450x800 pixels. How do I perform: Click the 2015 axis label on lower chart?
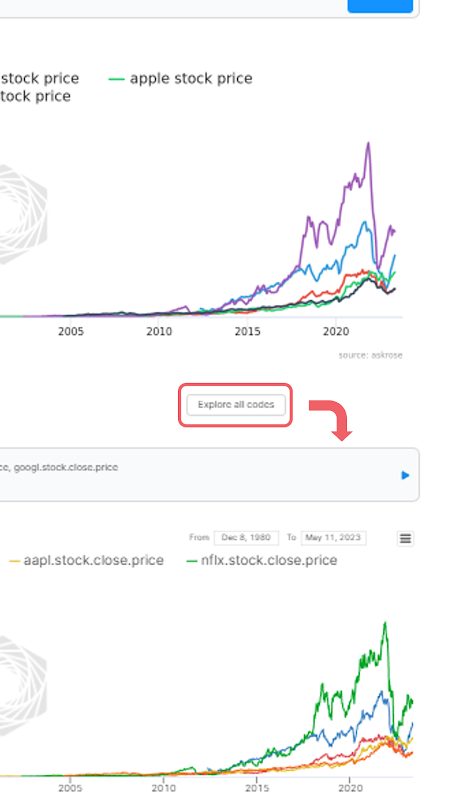pos(257,788)
